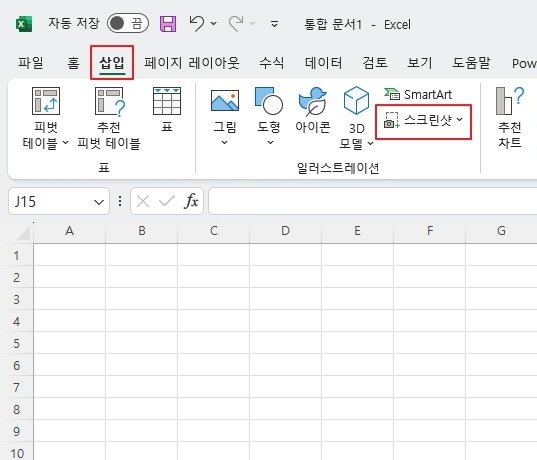Switch to the 홈 (Home) tab

tap(73, 63)
